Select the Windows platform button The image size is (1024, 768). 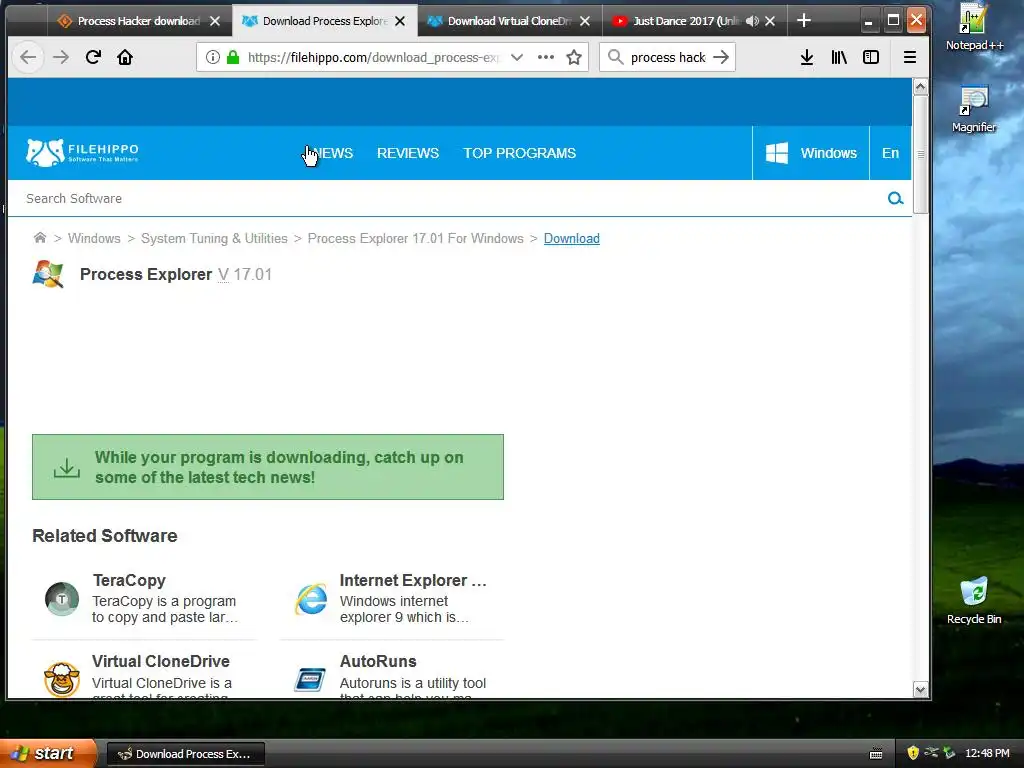[811, 153]
